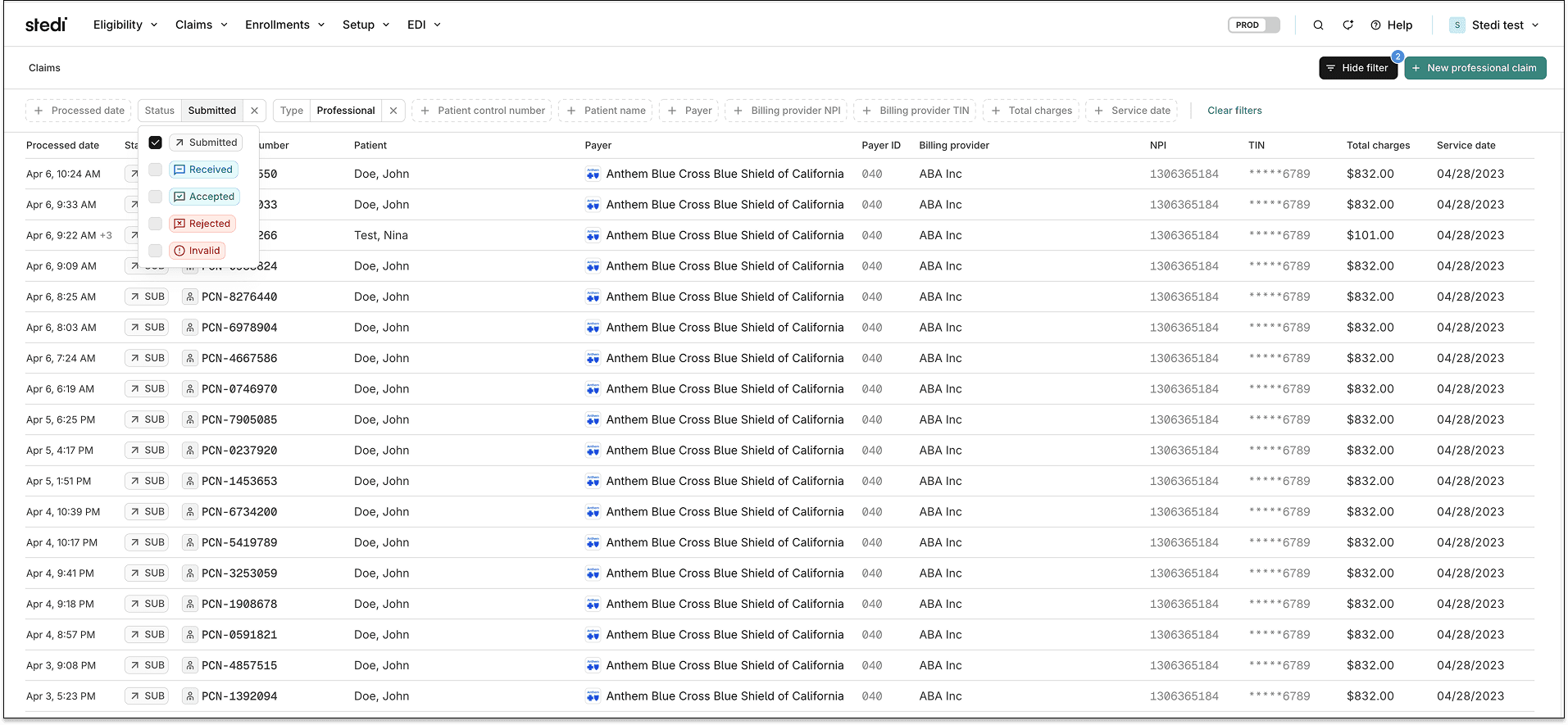Click SUB badge in PCN-4857515 row

147,665
